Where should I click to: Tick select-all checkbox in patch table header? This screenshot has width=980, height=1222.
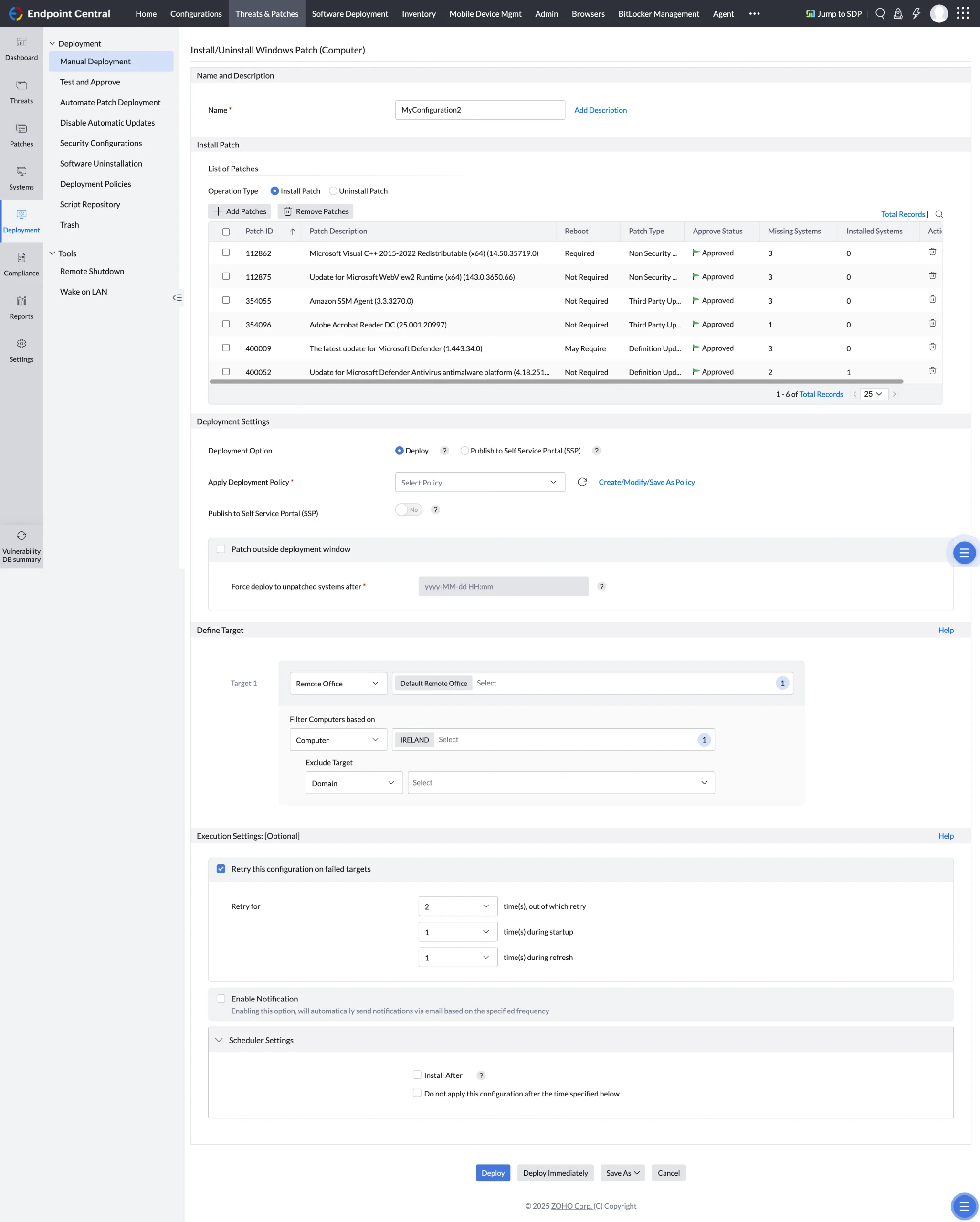pos(226,232)
